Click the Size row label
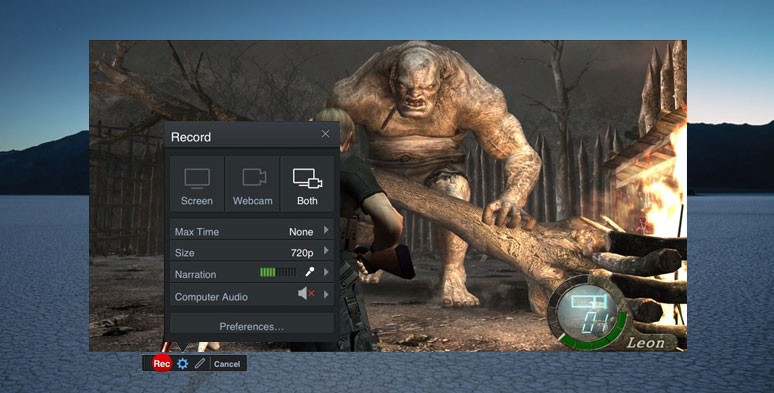 (185, 253)
